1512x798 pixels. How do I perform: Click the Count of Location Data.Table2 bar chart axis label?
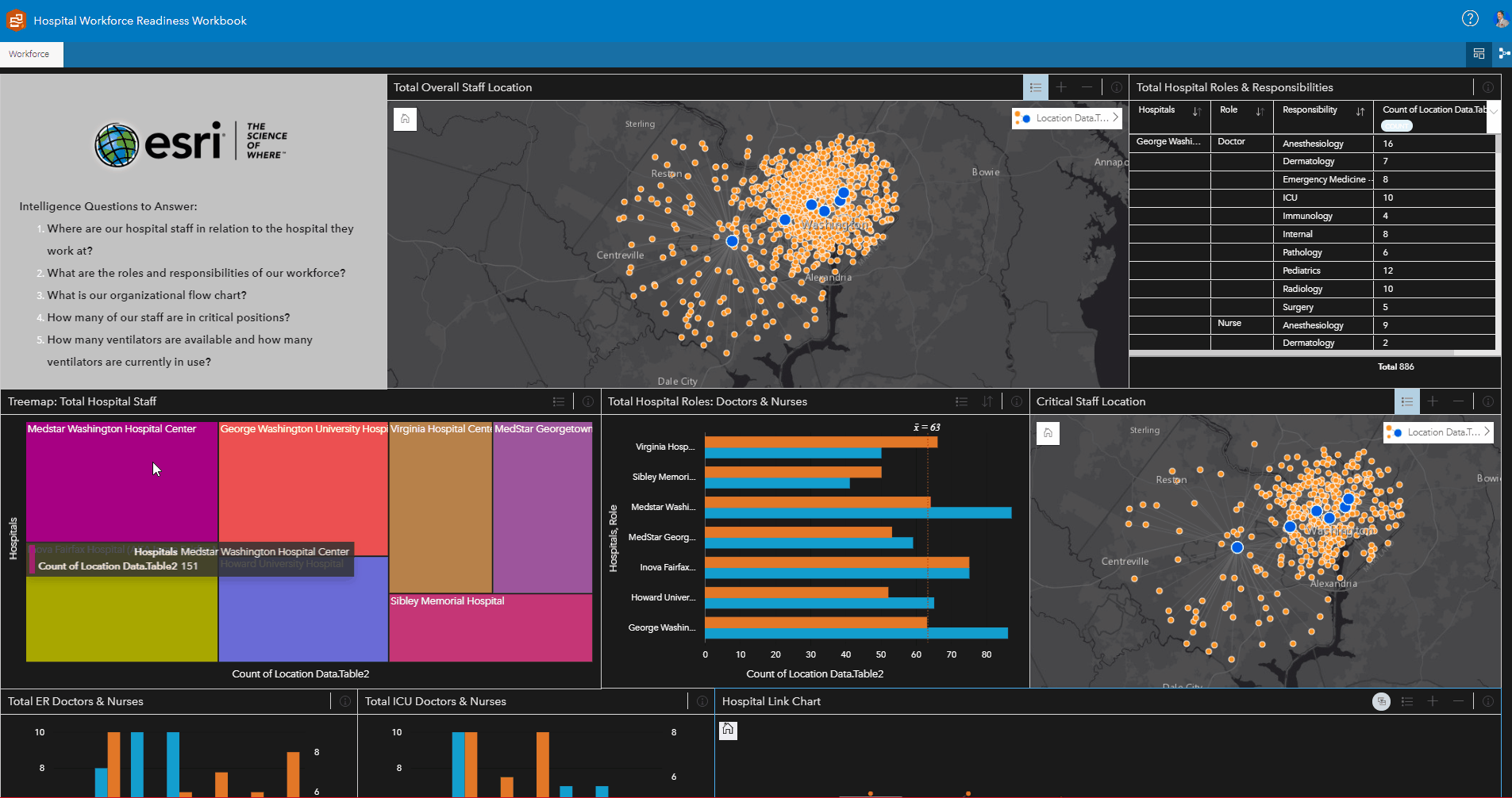tap(814, 673)
